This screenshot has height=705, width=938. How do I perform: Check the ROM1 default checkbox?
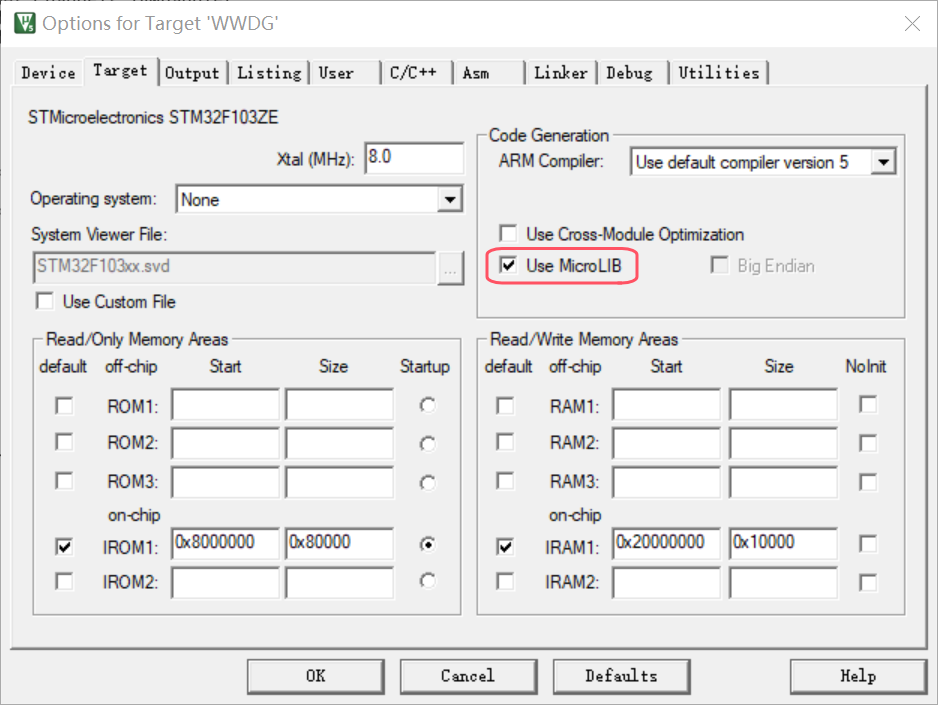click(64, 405)
